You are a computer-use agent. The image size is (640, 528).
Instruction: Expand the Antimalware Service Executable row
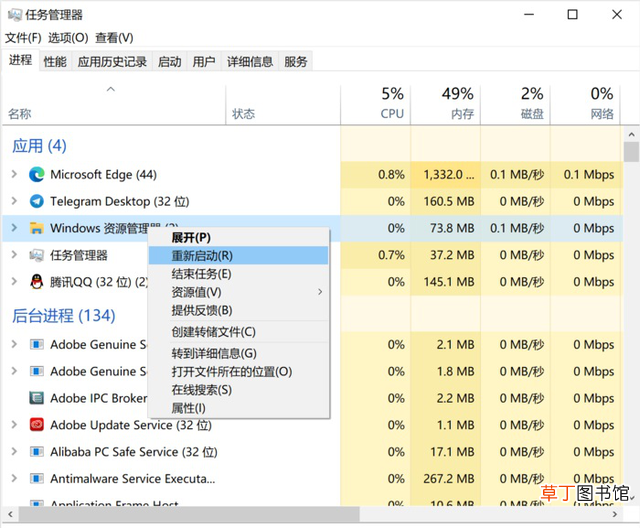tap(14, 478)
